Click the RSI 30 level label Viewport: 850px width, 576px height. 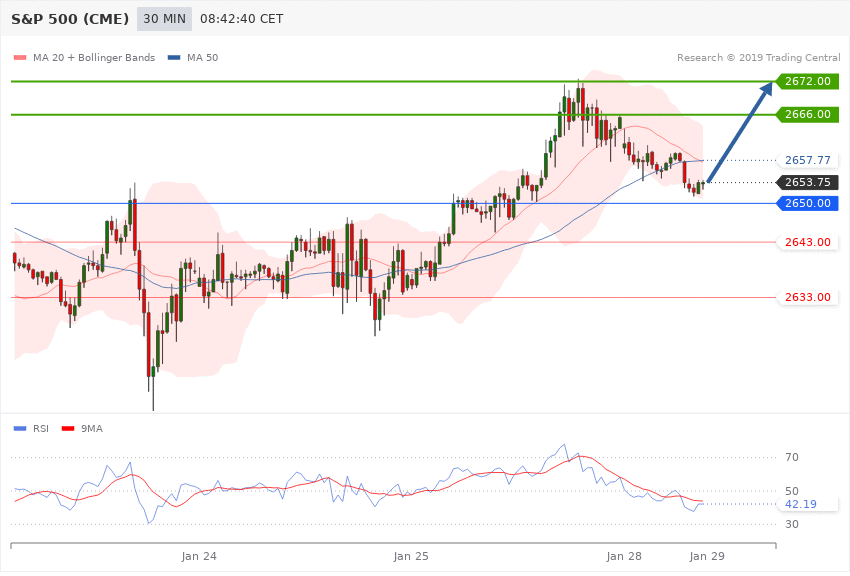791,525
